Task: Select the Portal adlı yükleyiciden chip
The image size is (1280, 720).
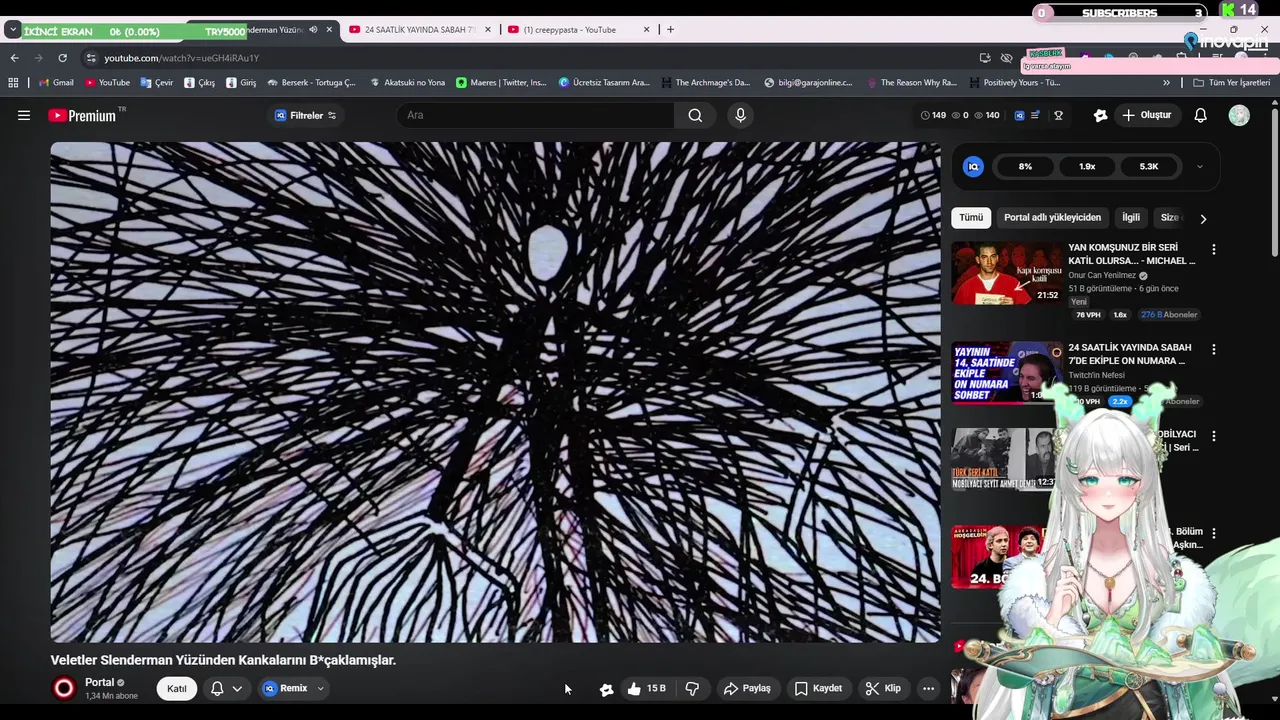Action: [x=1052, y=217]
